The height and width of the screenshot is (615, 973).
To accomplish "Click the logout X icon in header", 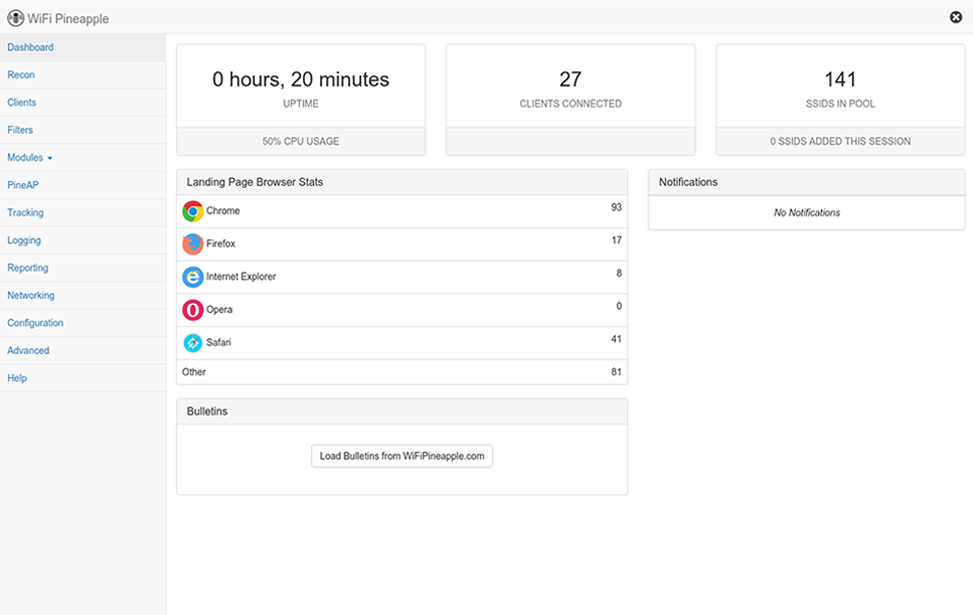I will [956, 17].
